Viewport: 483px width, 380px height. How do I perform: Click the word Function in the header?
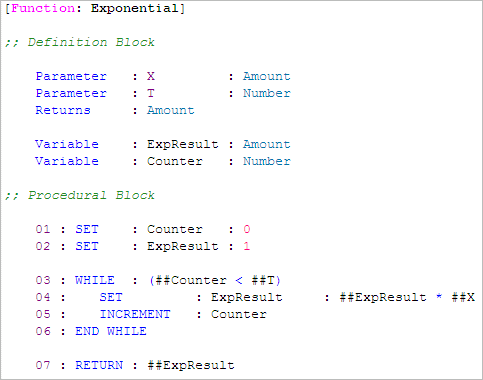[43, 8]
